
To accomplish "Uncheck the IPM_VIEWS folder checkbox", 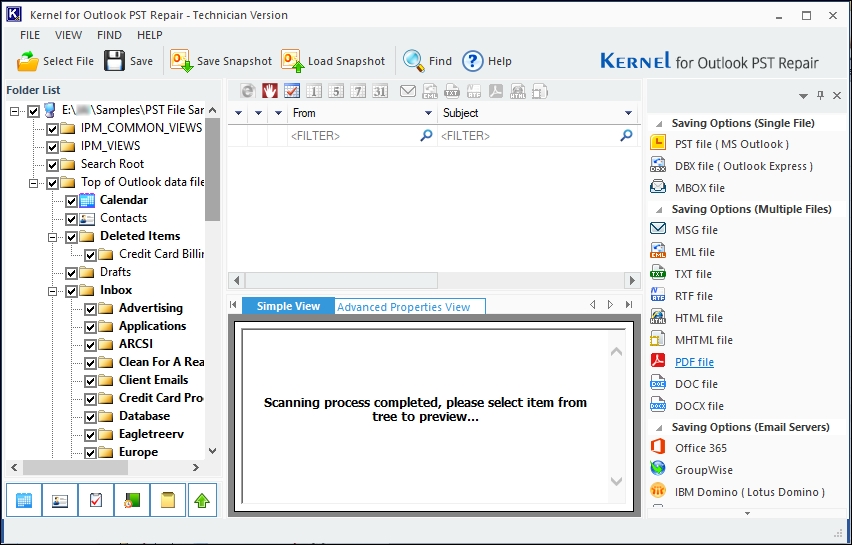I will pos(53,147).
